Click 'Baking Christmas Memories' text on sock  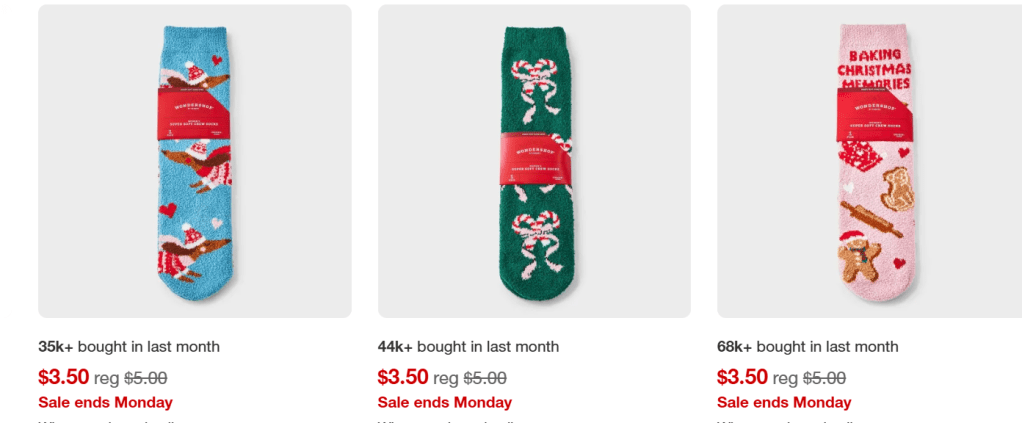click(x=874, y=68)
